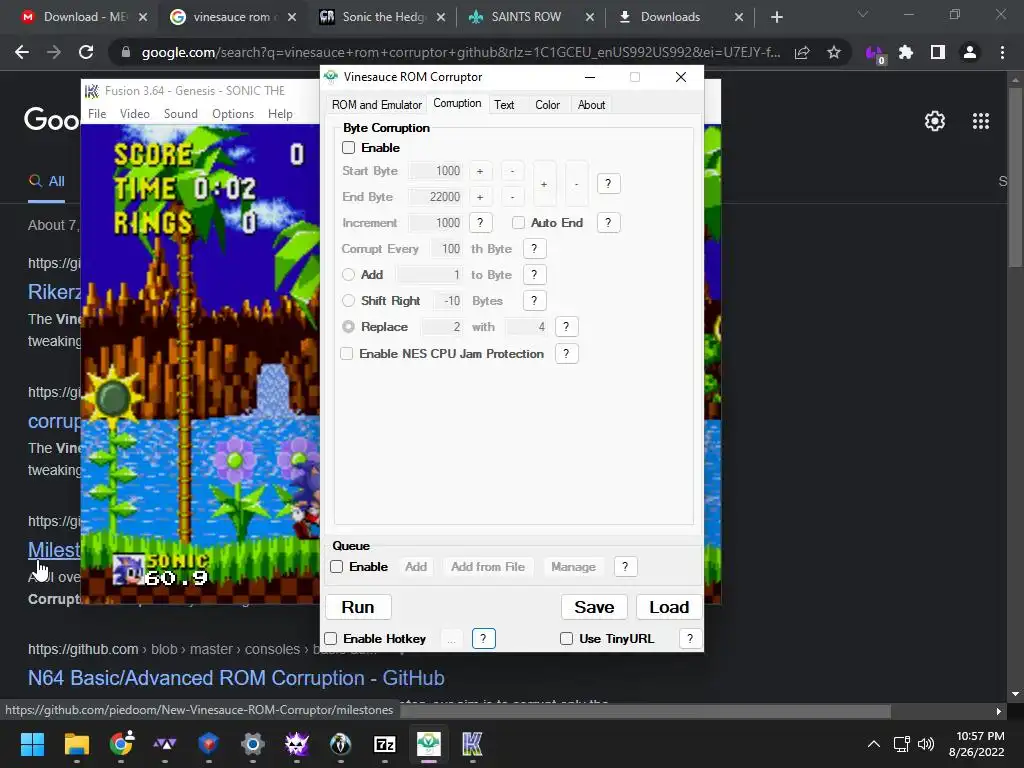Open the Fusion File menu
Viewport: 1024px width, 768px height.
point(97,114)
